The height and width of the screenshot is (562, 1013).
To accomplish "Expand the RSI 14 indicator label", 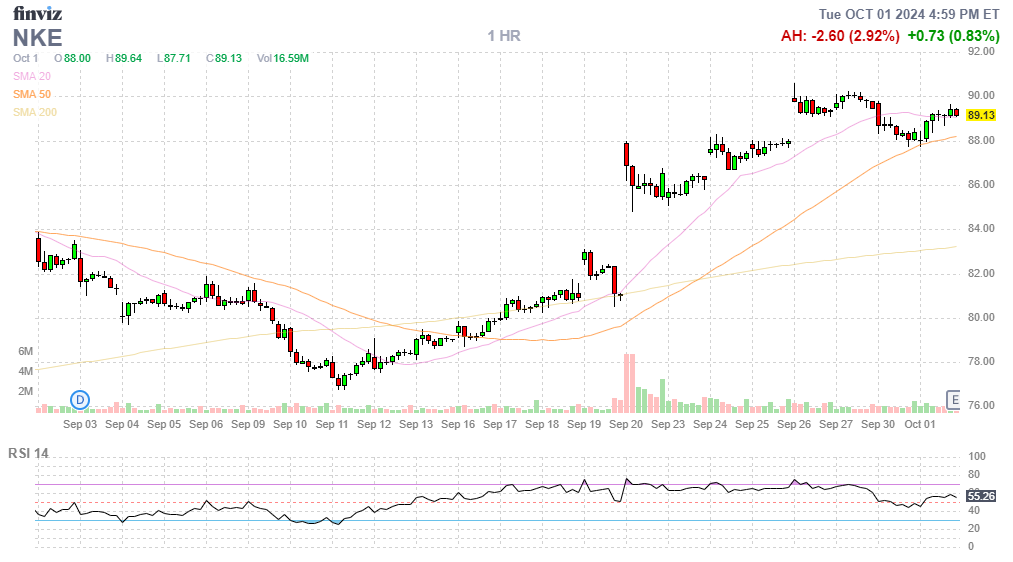I will (28, 453).
